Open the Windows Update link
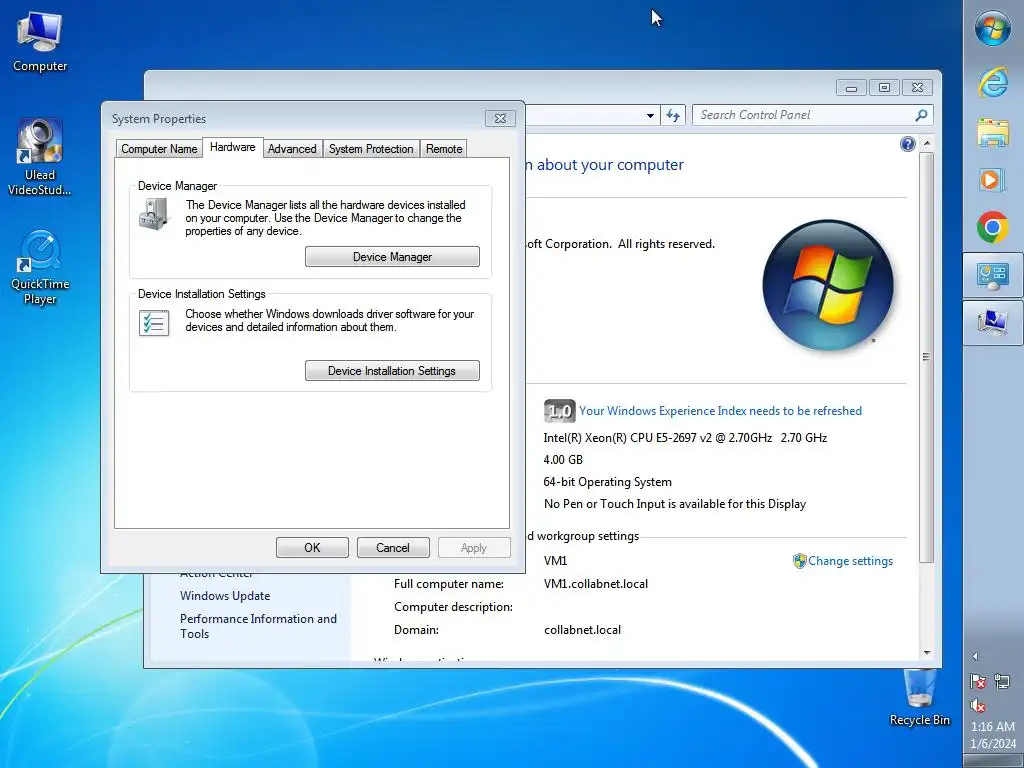Image resolution: width=1024 pixels, height=768 pixels. (225, 596)
